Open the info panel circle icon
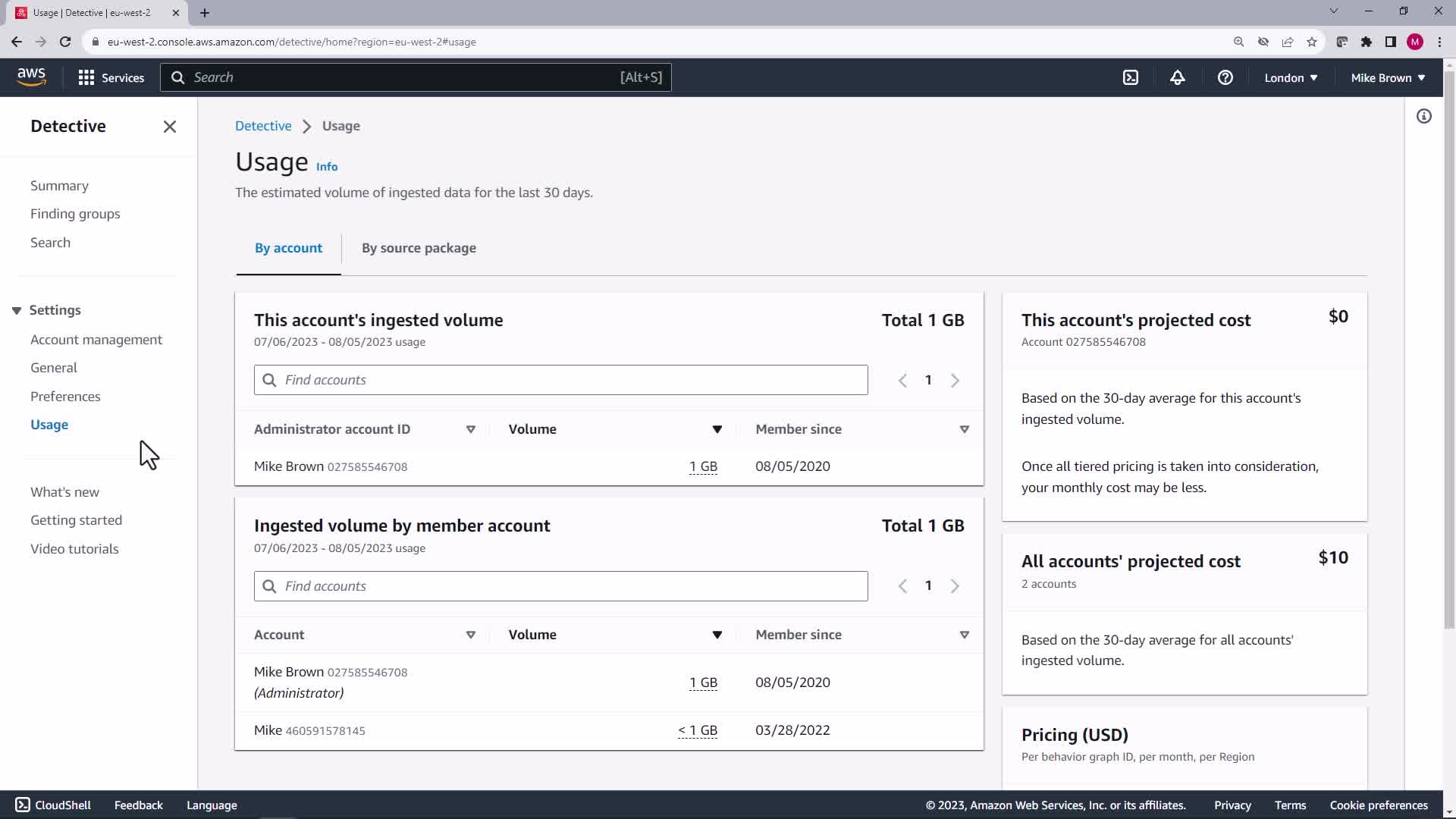The width and height of the screenshot is (1456, 819). tap(1423, 116)
